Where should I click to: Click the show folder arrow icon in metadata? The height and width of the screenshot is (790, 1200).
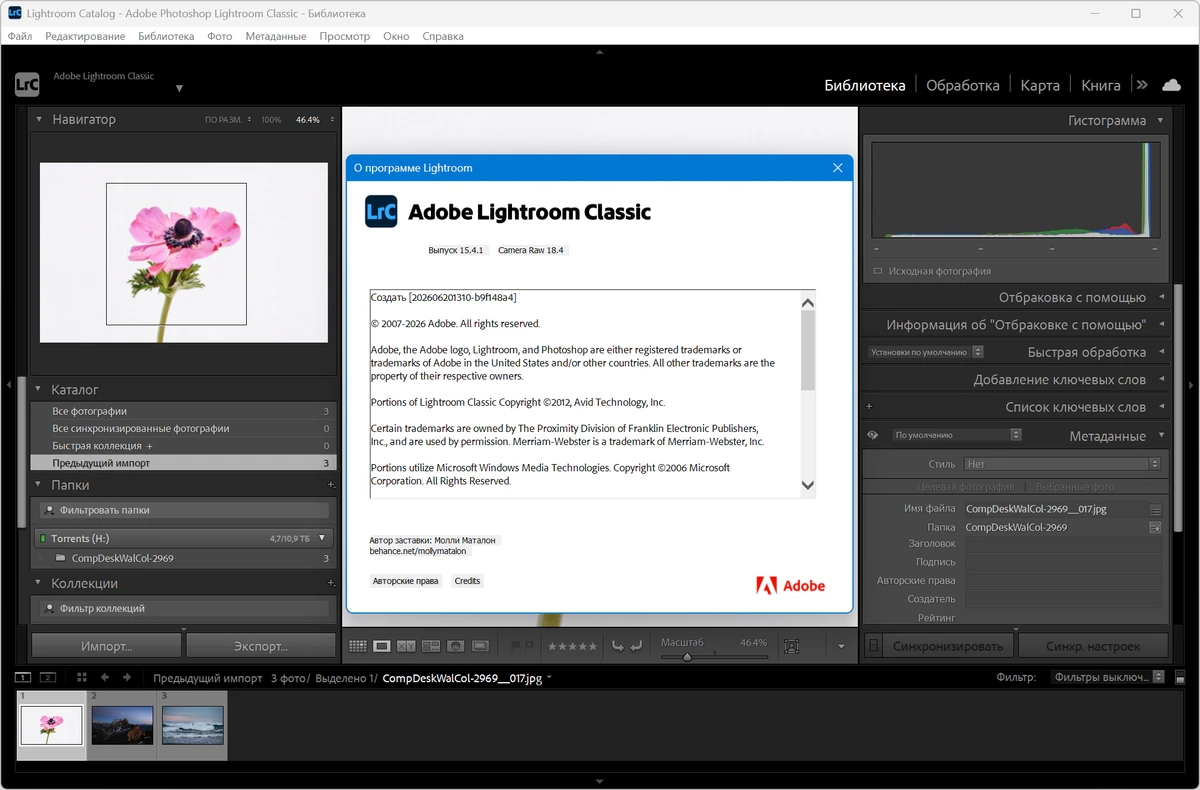[x=1155, y=527]
